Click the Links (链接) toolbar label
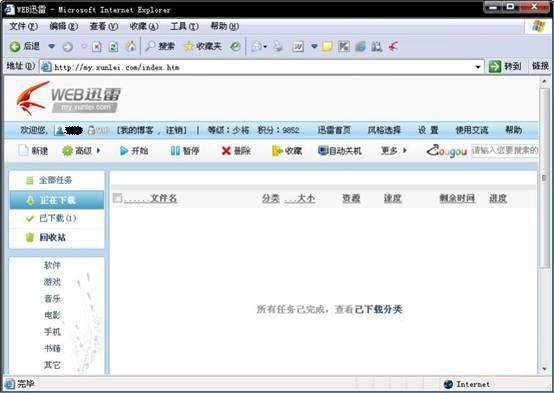The width and height of the screenshot is (554, 393). coord(540,66)
